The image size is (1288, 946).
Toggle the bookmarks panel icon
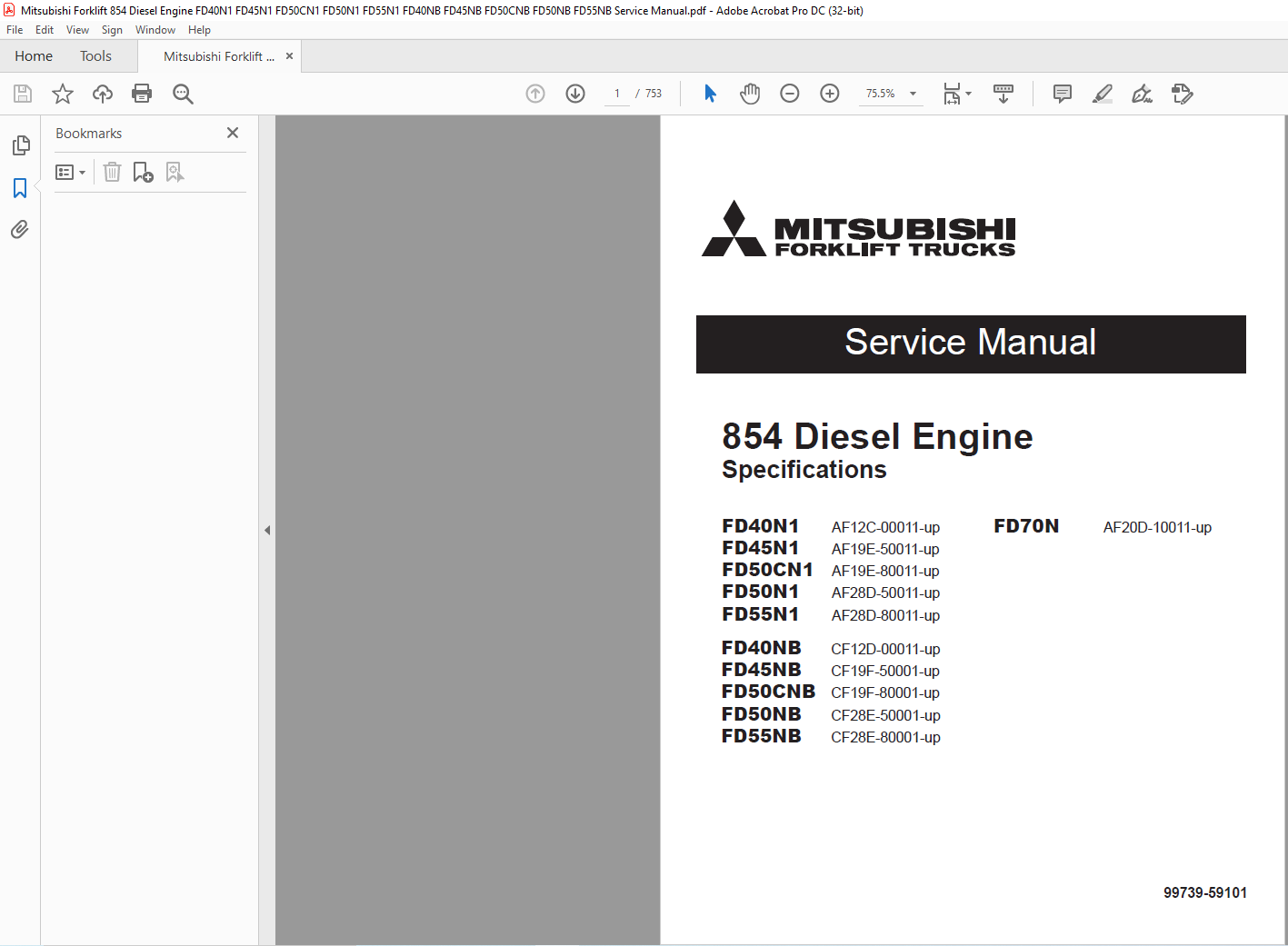point(20,188)
